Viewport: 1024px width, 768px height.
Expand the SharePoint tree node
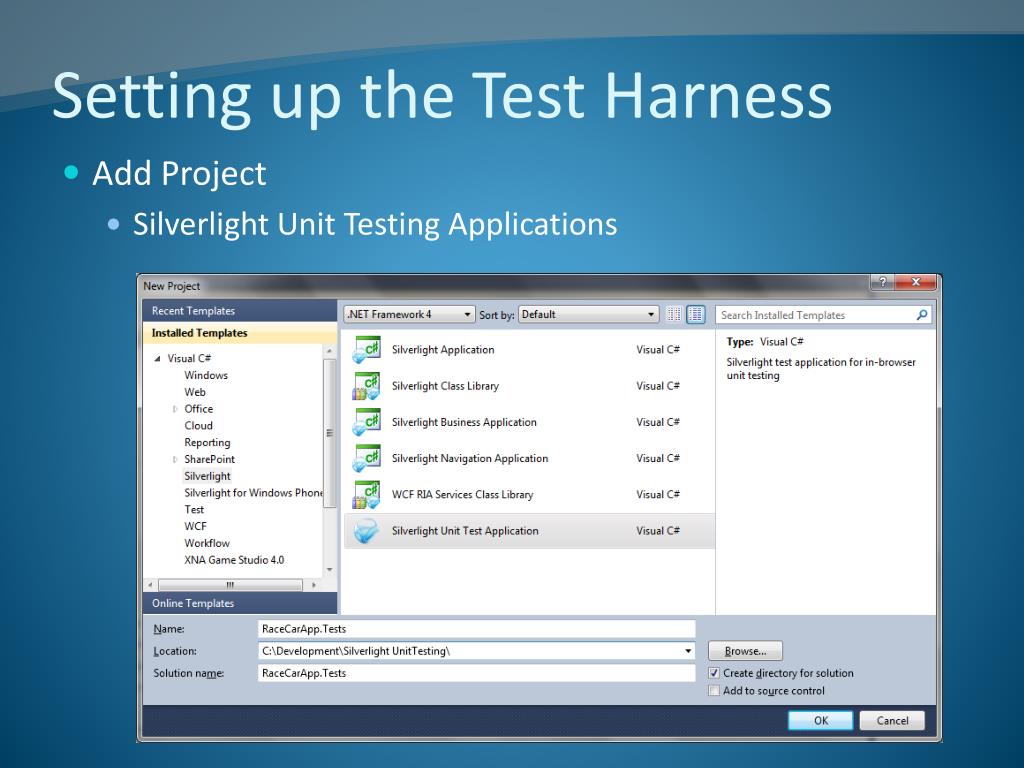pos(174,460)
